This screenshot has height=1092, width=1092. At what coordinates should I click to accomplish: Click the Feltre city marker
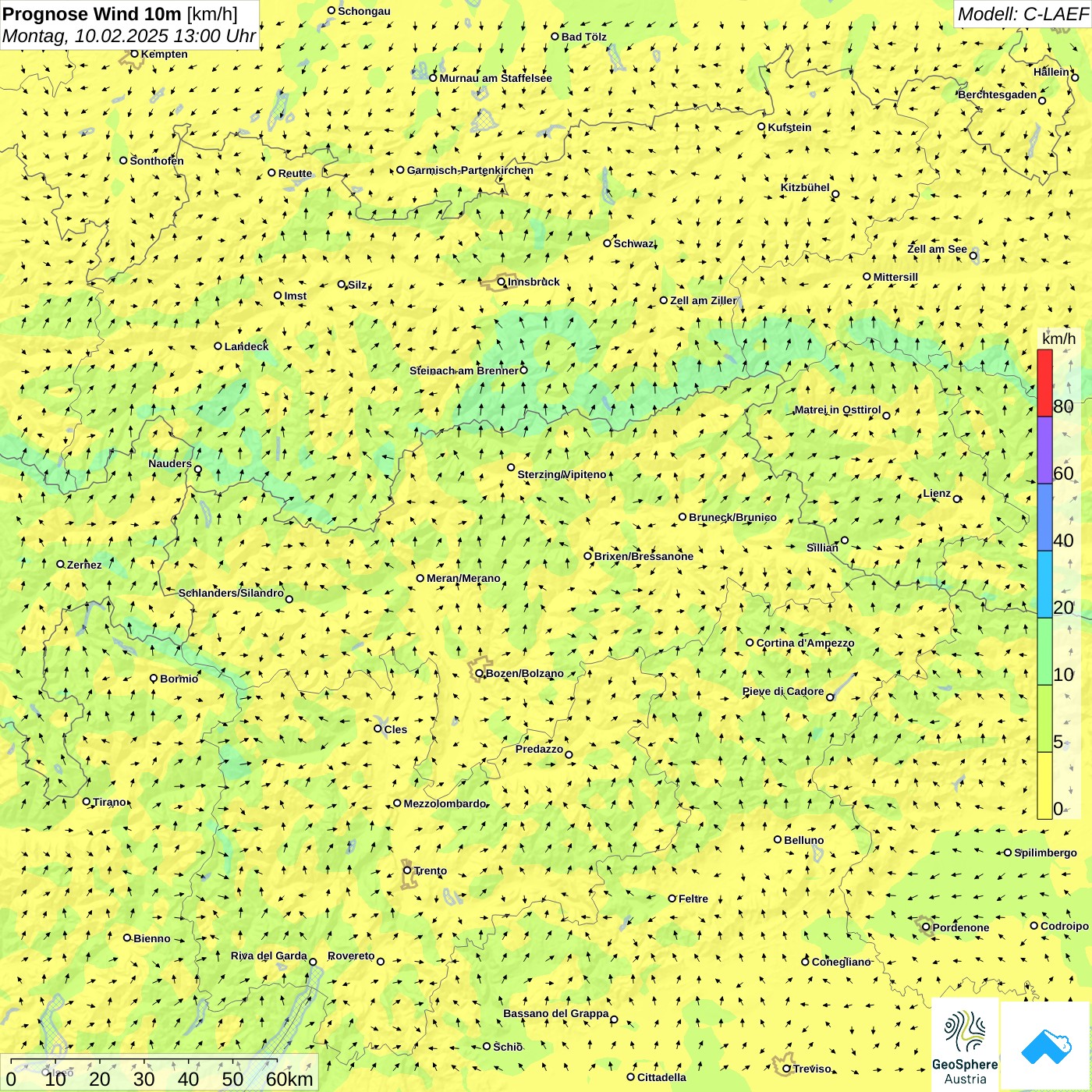click(672, 898)
